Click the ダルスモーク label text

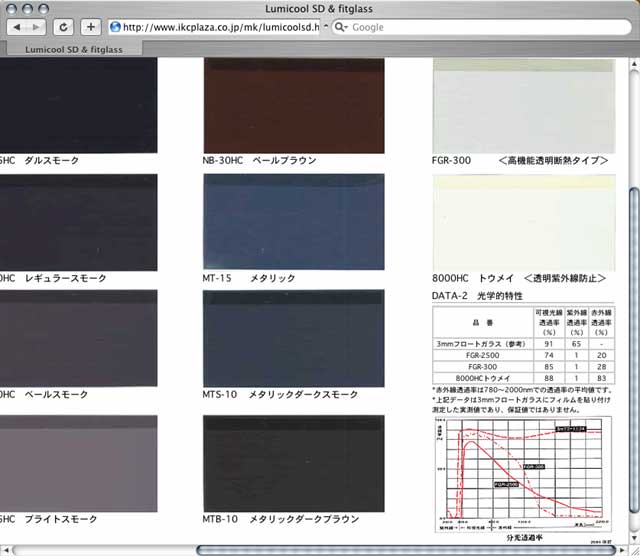[51, 160]
